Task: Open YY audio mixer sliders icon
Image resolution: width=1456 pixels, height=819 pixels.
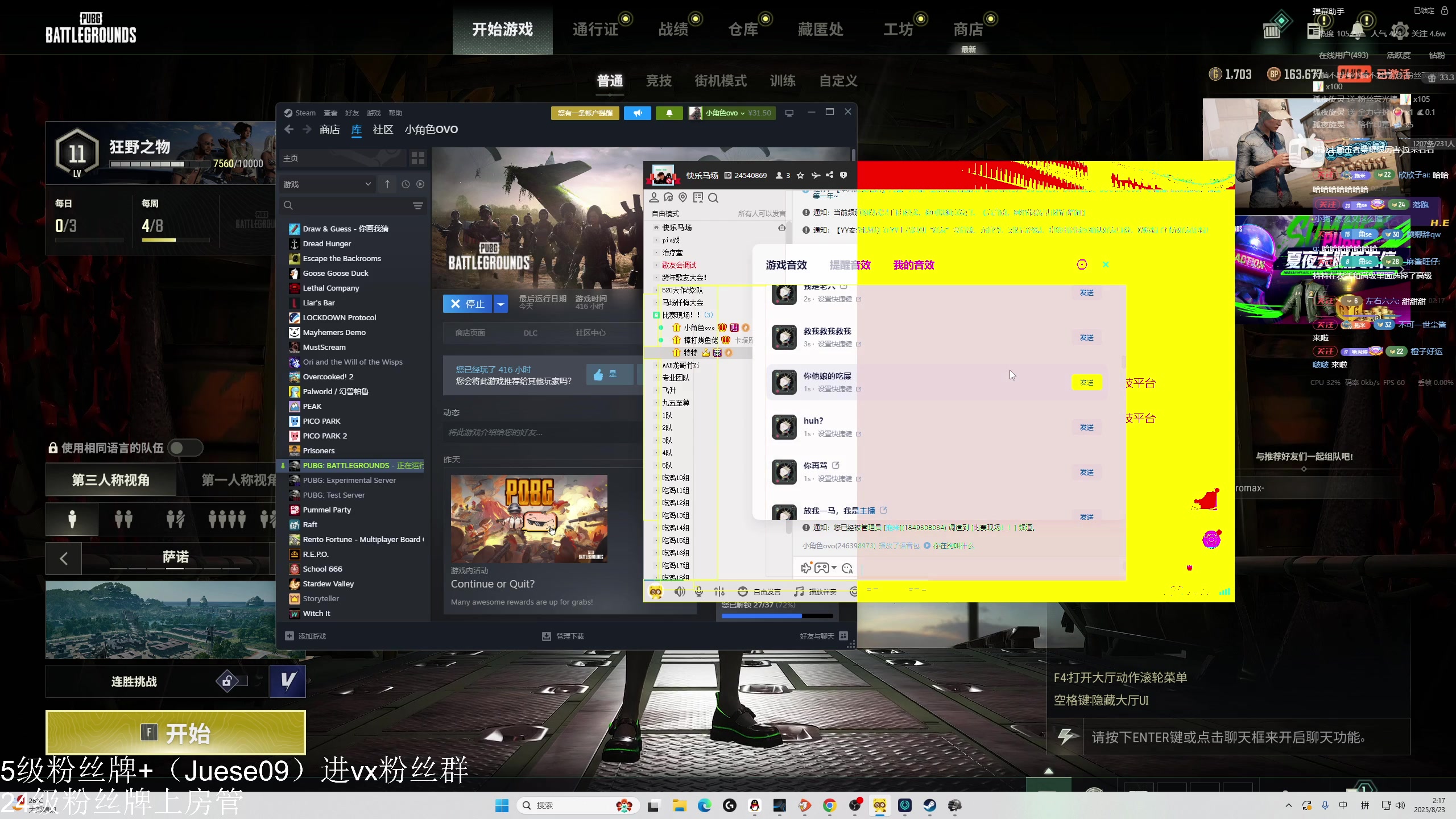Action: click(x=719, y=591)
